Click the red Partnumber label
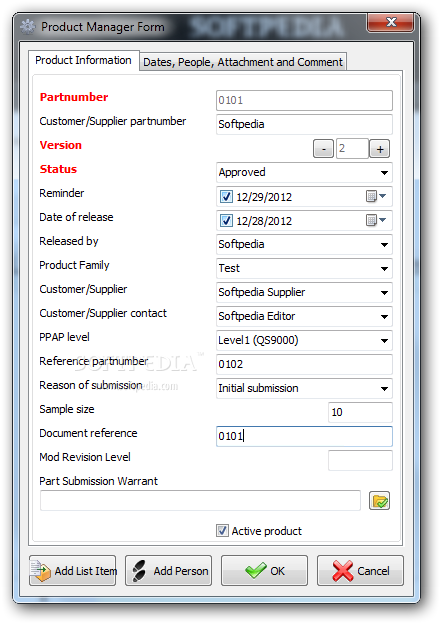Screen dimensions: 441x624 [x=74, y=97]
